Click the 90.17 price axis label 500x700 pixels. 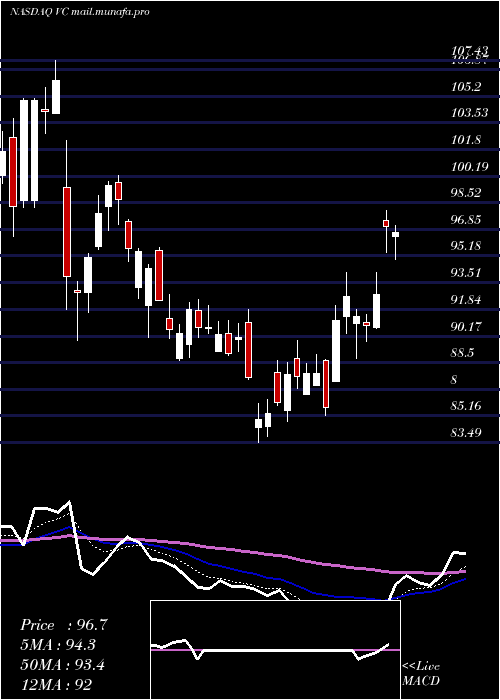[466, 326]
